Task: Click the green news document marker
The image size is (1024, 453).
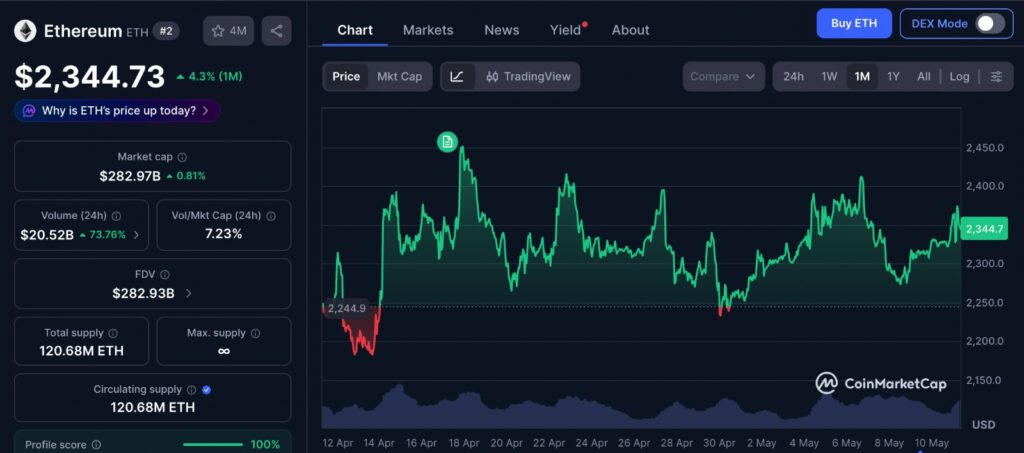Action: tap(447, 142)
